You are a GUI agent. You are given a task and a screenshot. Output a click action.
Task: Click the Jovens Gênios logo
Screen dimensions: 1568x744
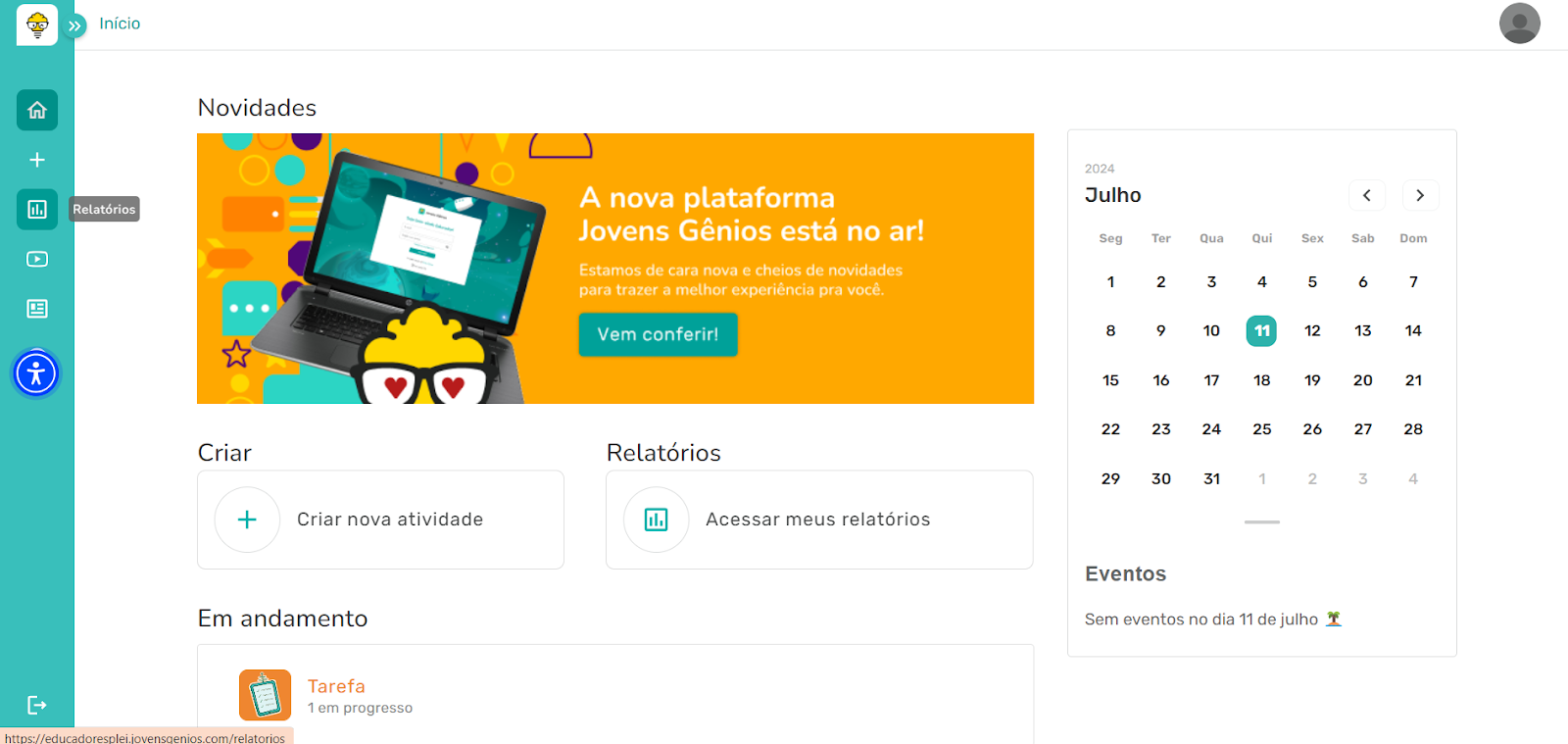click(37, 25)
